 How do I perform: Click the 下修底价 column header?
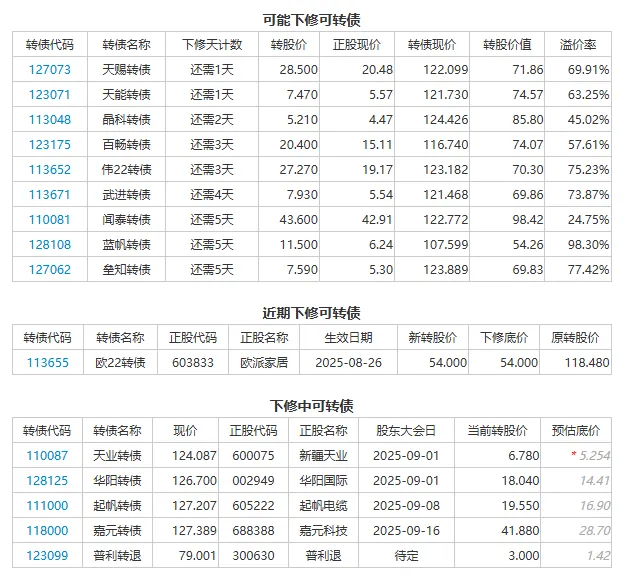point(504,338)
